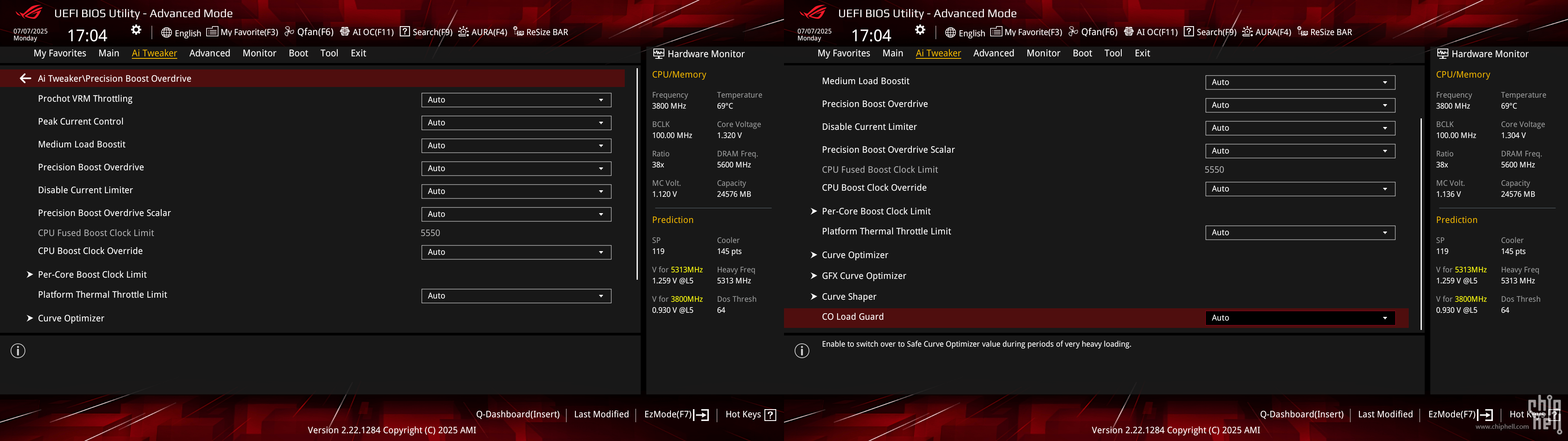This screenshot has width=1568, height=441.
Task: Click the info icon in left BIOS help area
Action: click(x=18, y=351)
